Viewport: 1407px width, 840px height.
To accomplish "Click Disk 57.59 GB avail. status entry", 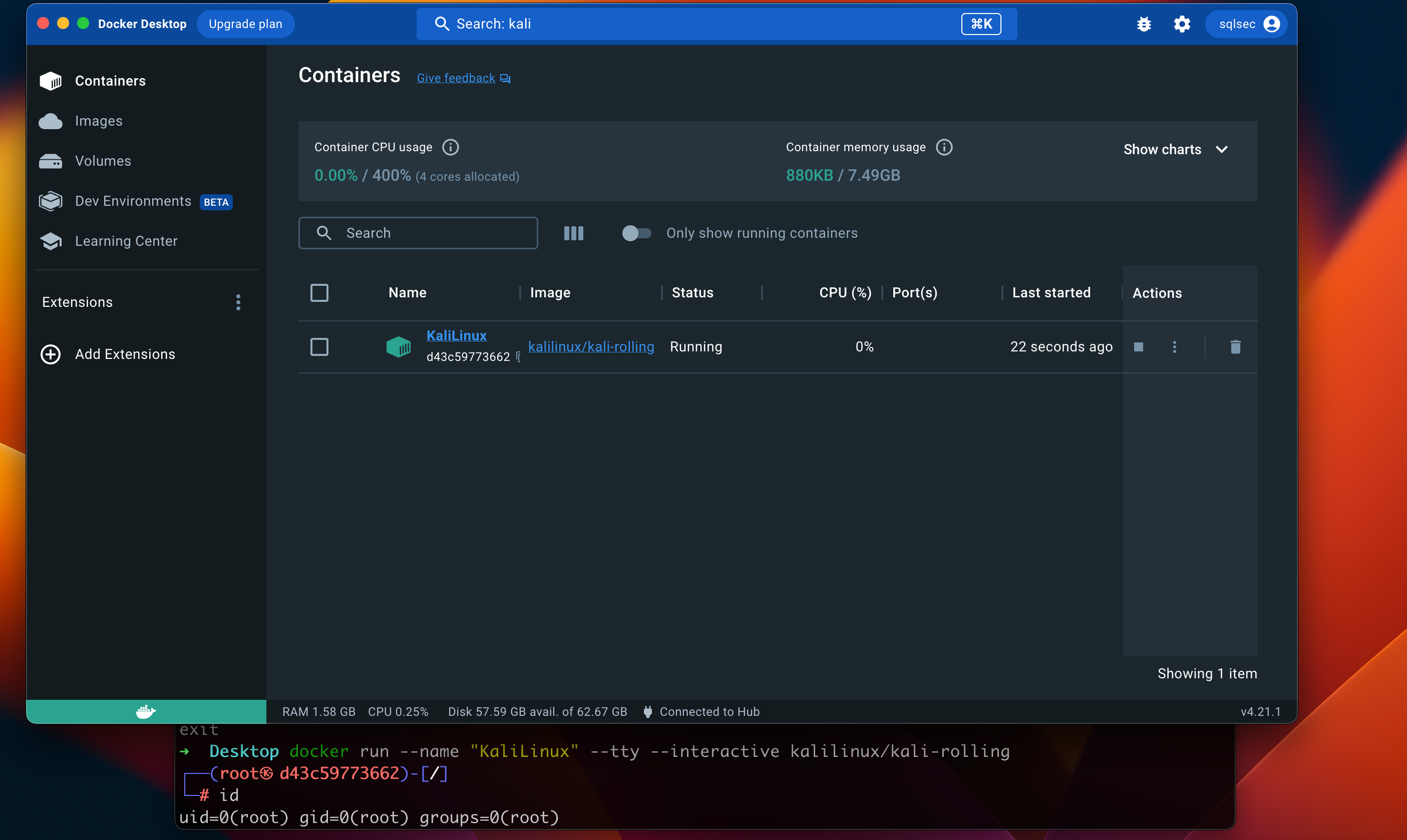I will 537,711.
